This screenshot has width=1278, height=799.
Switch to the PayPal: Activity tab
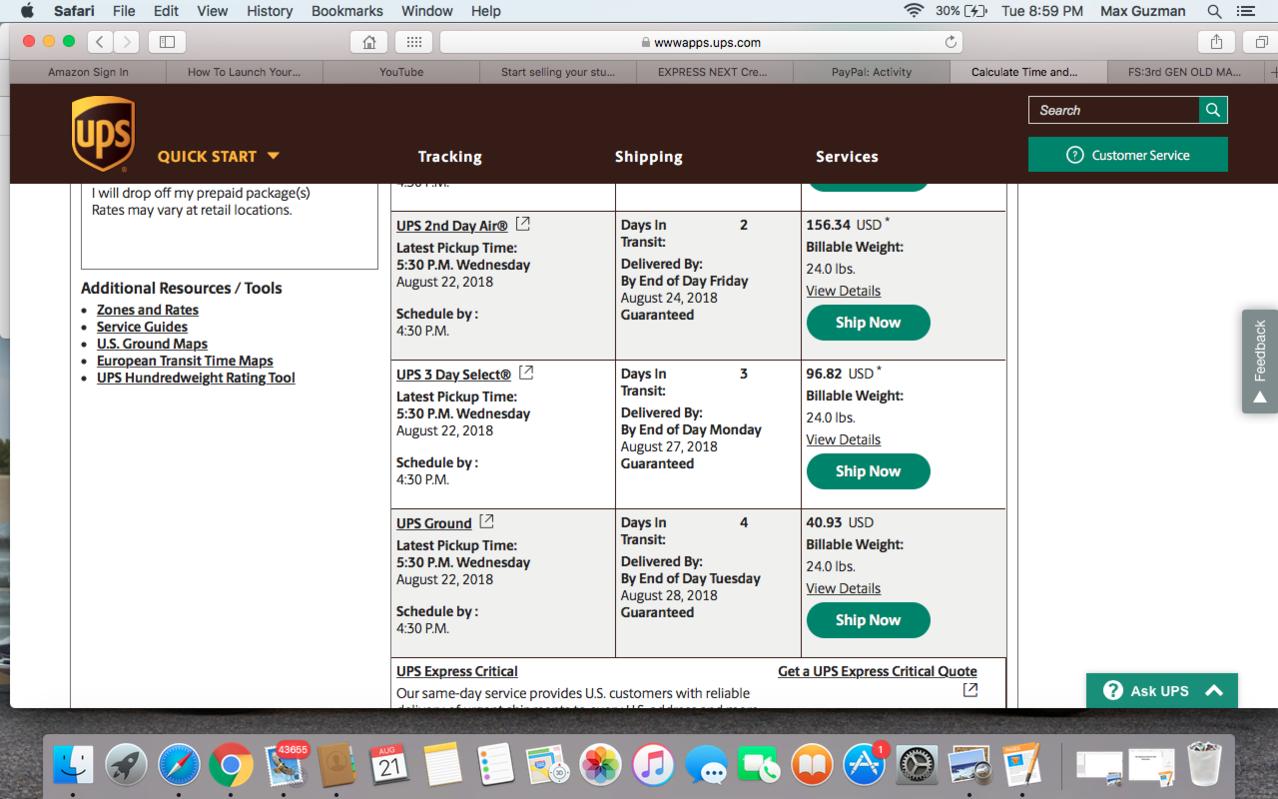tap(871, 72)
